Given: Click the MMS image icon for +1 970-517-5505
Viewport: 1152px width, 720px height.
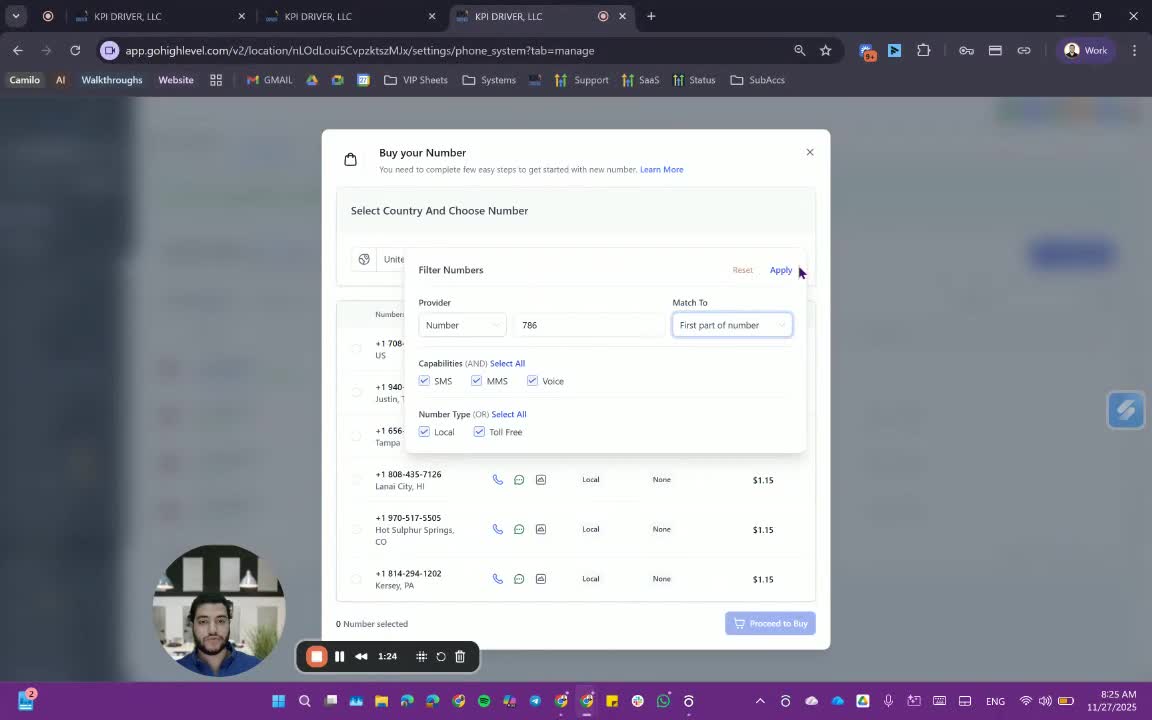Looking at the screenshot, I should pyautogui.click(x=541, y=529).
